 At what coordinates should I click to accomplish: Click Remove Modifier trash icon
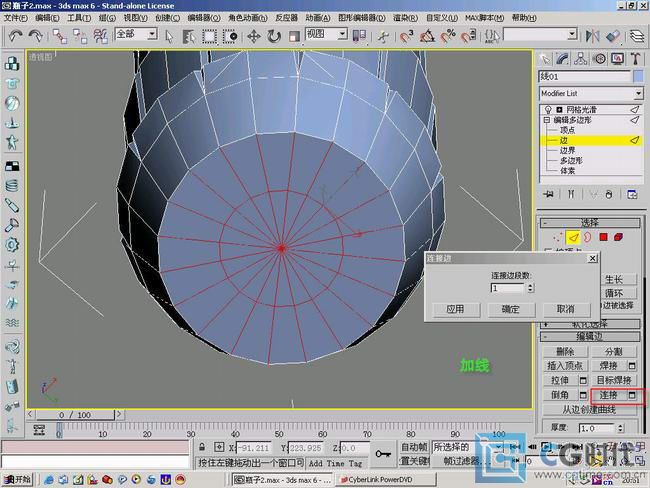609,194
